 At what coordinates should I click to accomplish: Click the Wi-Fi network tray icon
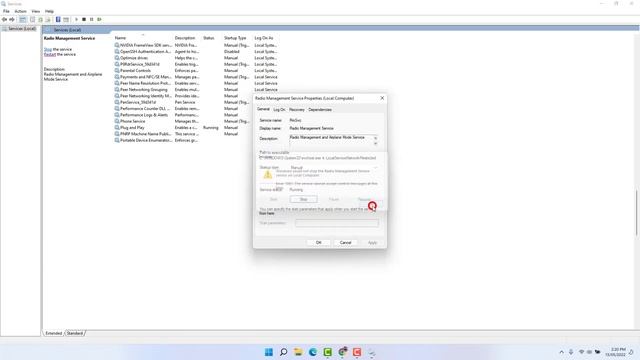tap(581, 352)
